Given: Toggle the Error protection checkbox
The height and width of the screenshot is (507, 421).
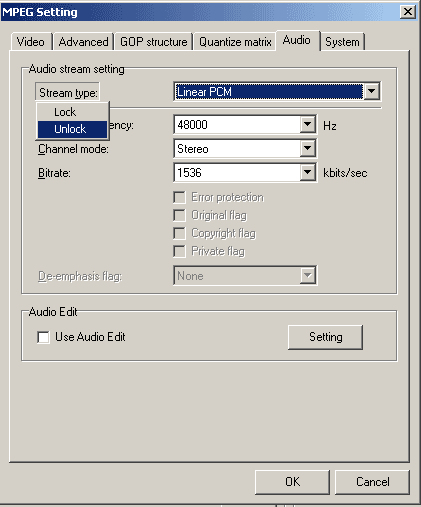Looking at the screenshot, I should 179,197.
